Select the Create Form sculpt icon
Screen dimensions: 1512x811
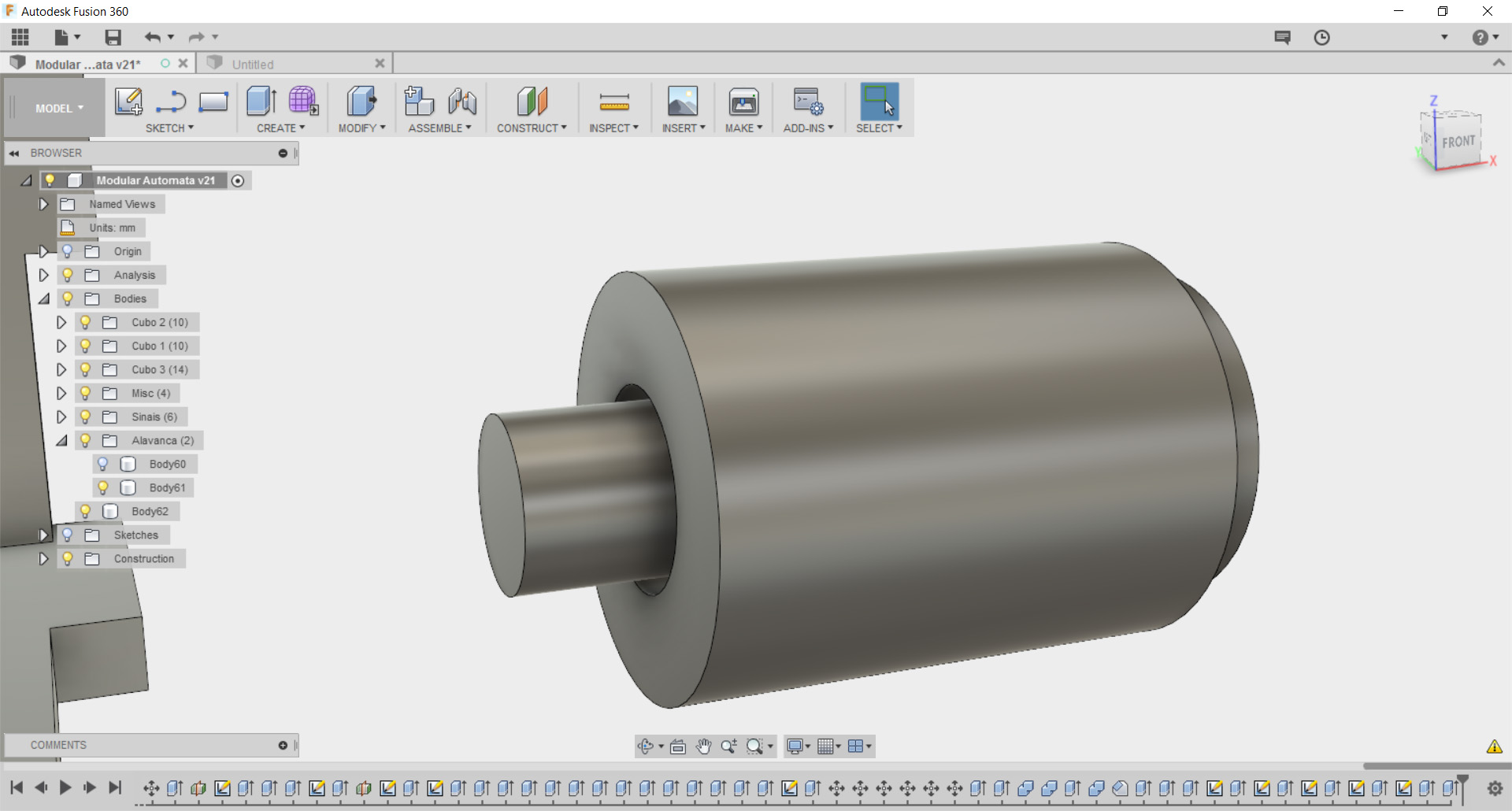(x=303, y=102)
